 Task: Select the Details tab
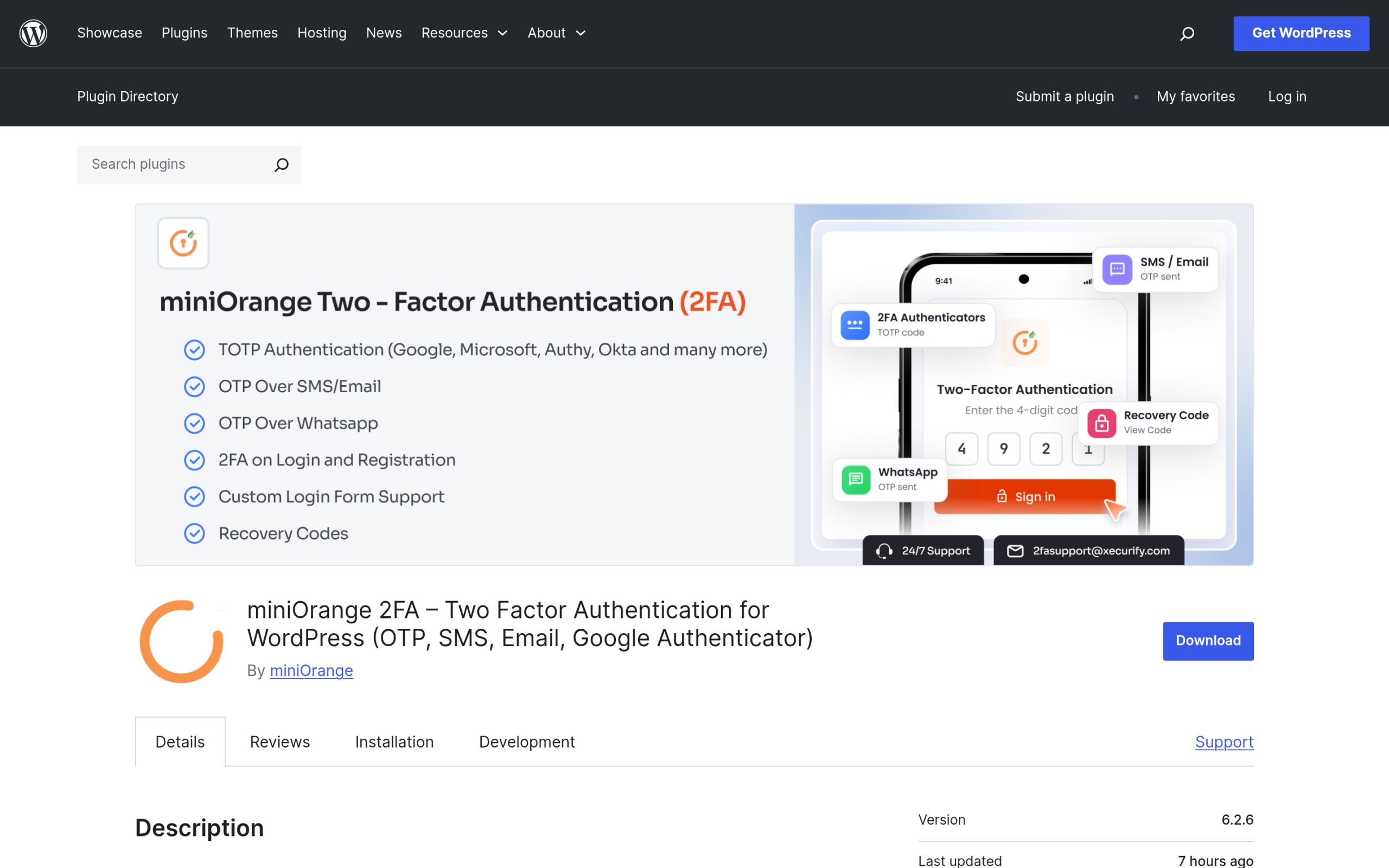180,742
